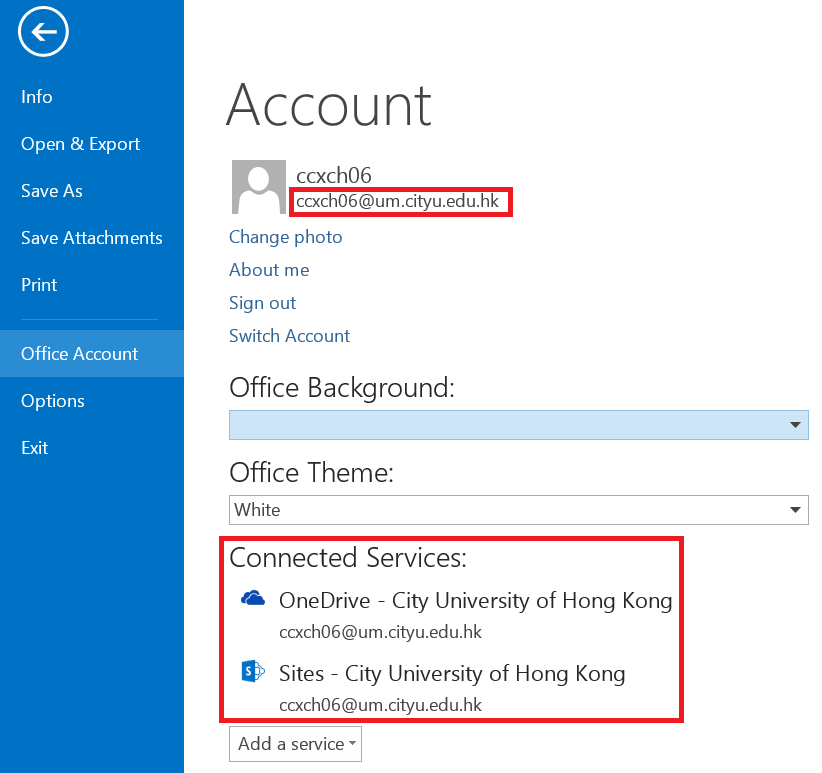
Task: Choose Save As from the sidebar
Action: pyautogui.click(x=52, y=191)
